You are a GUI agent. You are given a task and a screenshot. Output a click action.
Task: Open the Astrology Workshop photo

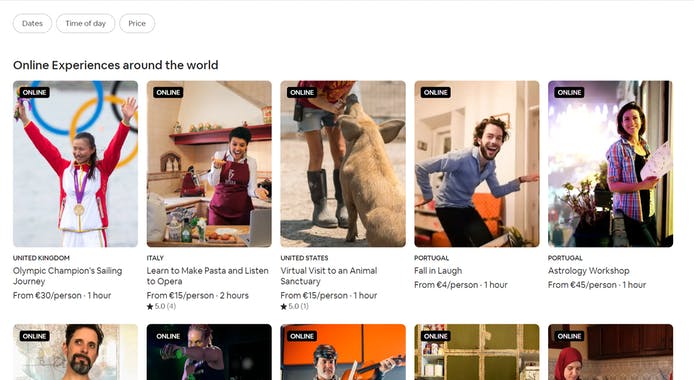tap(610, 164)
